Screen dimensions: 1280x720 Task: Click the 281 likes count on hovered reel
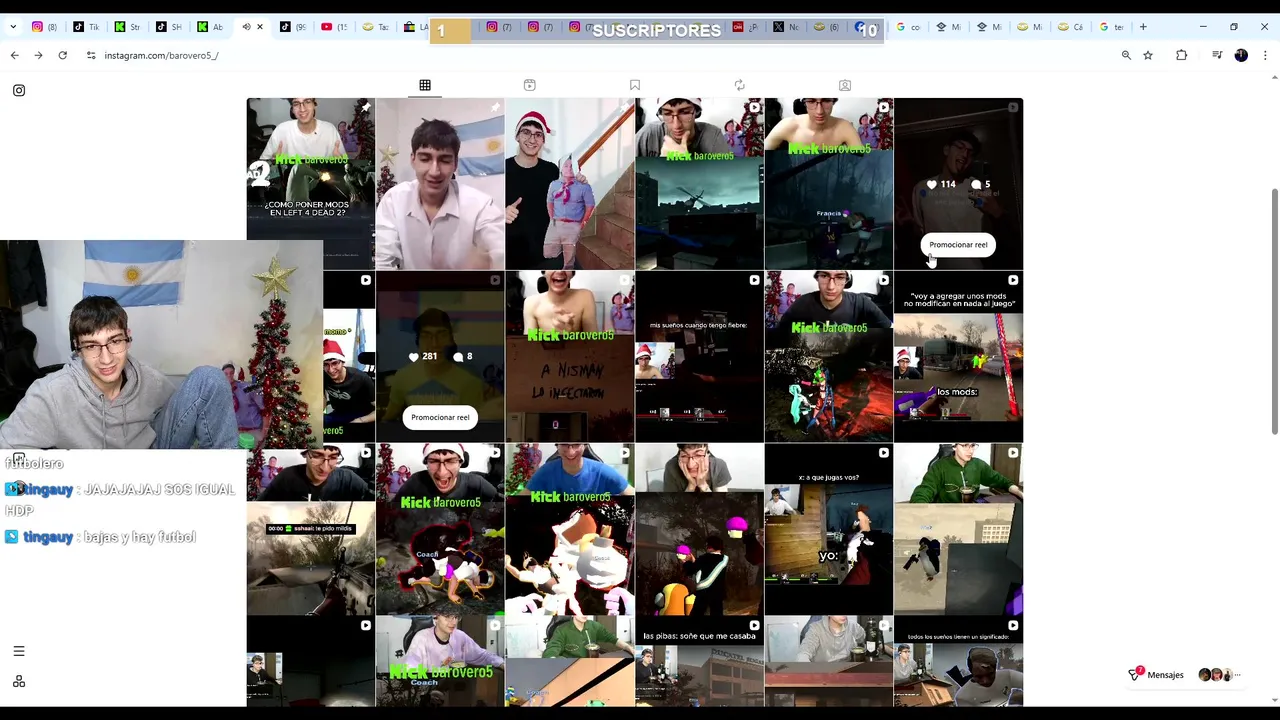(425, 356)
